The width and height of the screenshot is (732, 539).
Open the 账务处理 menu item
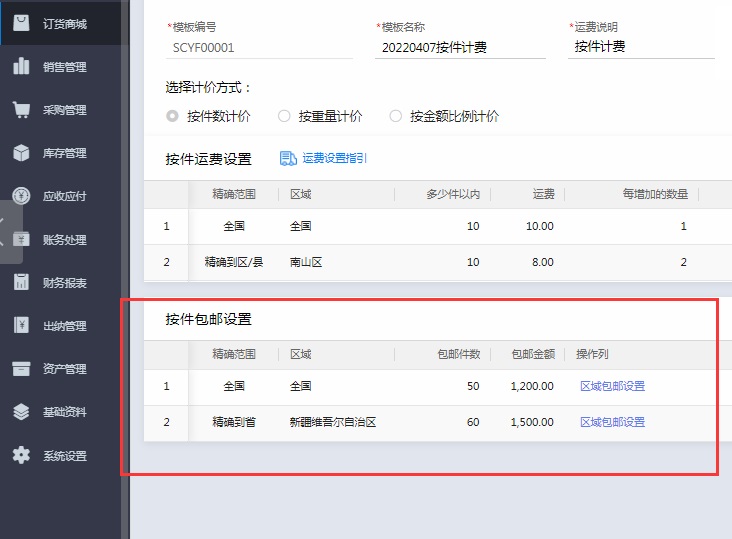click(64, 240)
